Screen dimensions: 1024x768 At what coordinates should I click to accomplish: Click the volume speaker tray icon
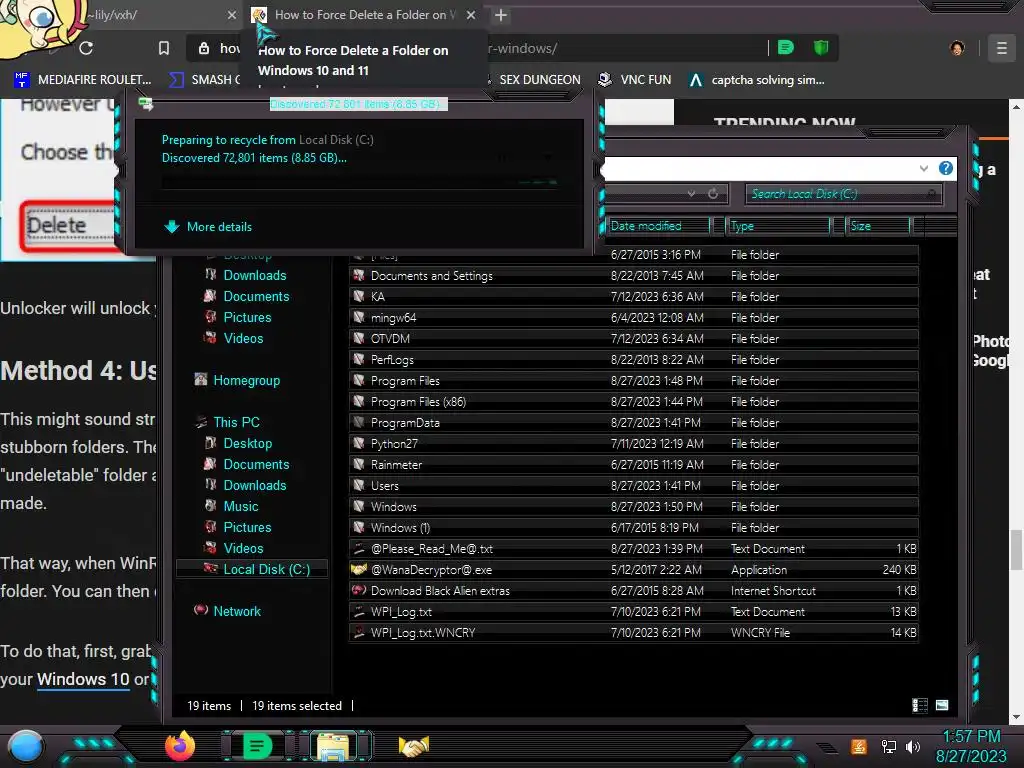coord(913,746)
